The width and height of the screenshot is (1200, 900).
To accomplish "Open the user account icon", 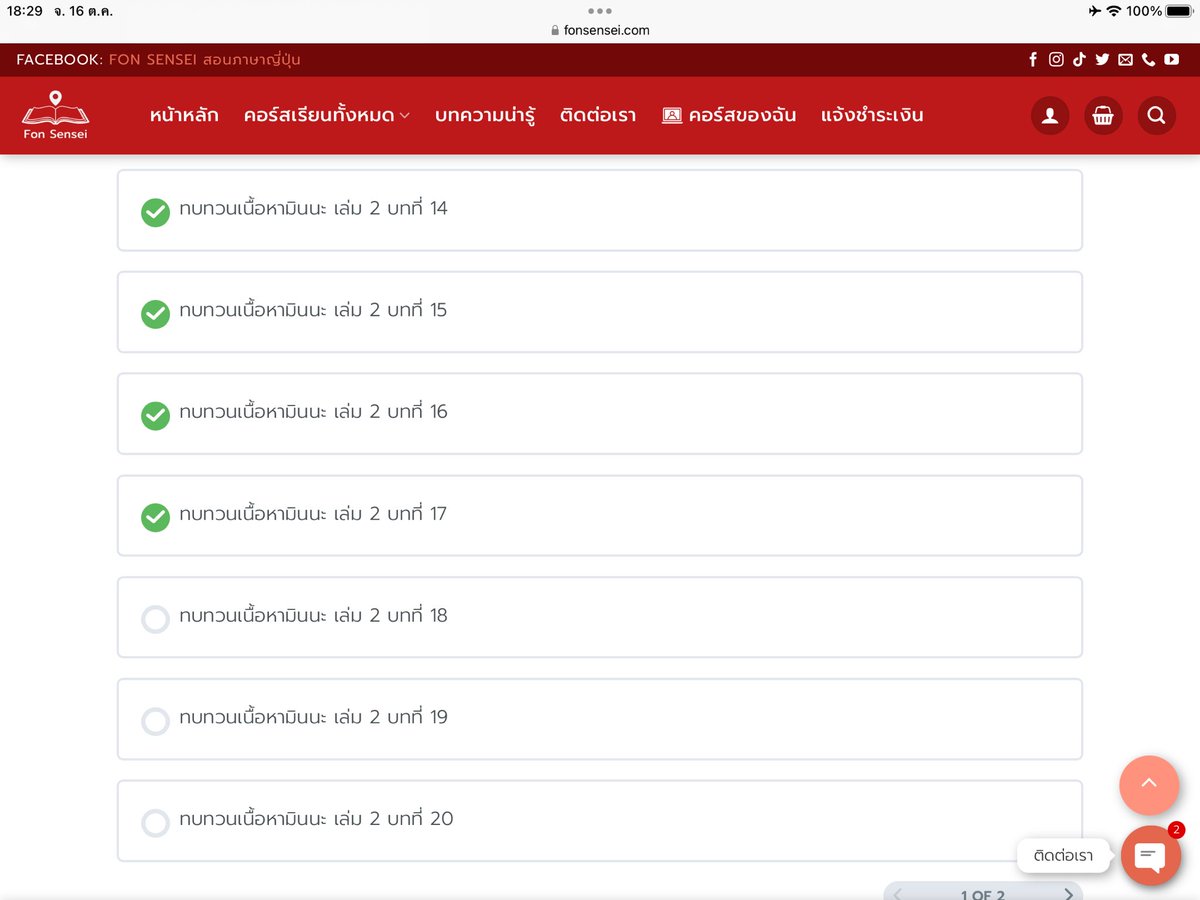I will pos(1050,116).
